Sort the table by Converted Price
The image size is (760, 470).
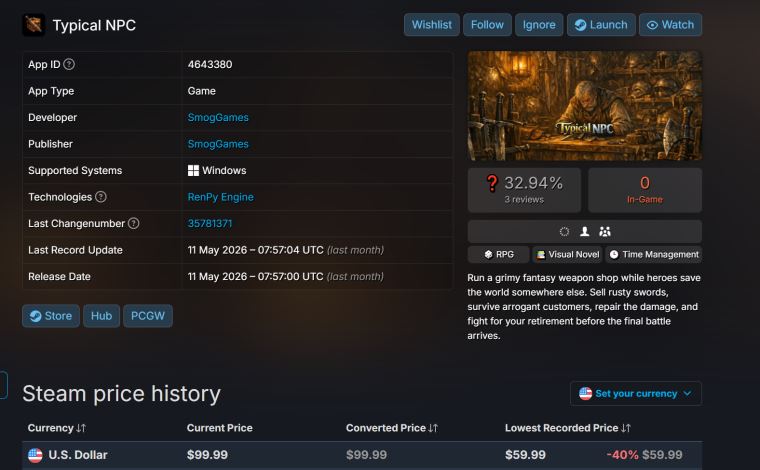click(x=392, y=428)
